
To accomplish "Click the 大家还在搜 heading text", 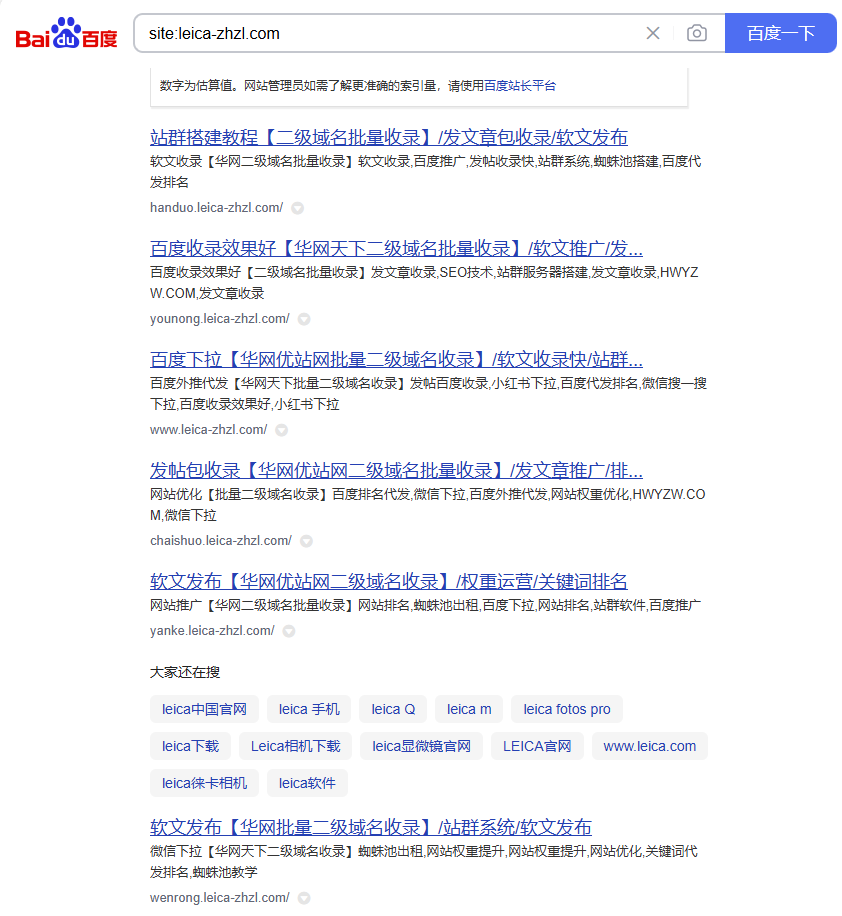I will coord(185,672).
